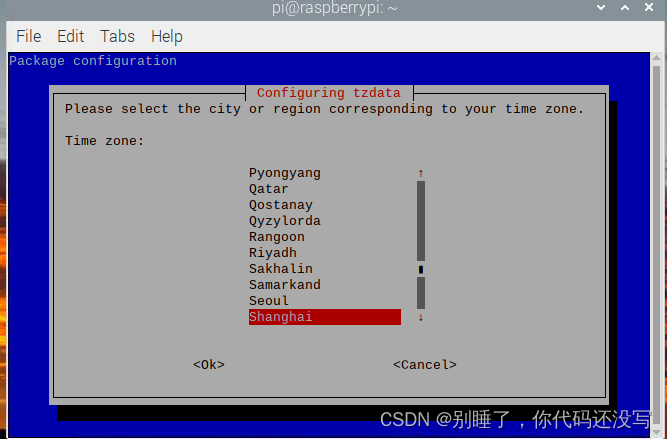Click the list's up arrow indicator
667x439 pixels.
pyautogui.click(x=421, y=173)
